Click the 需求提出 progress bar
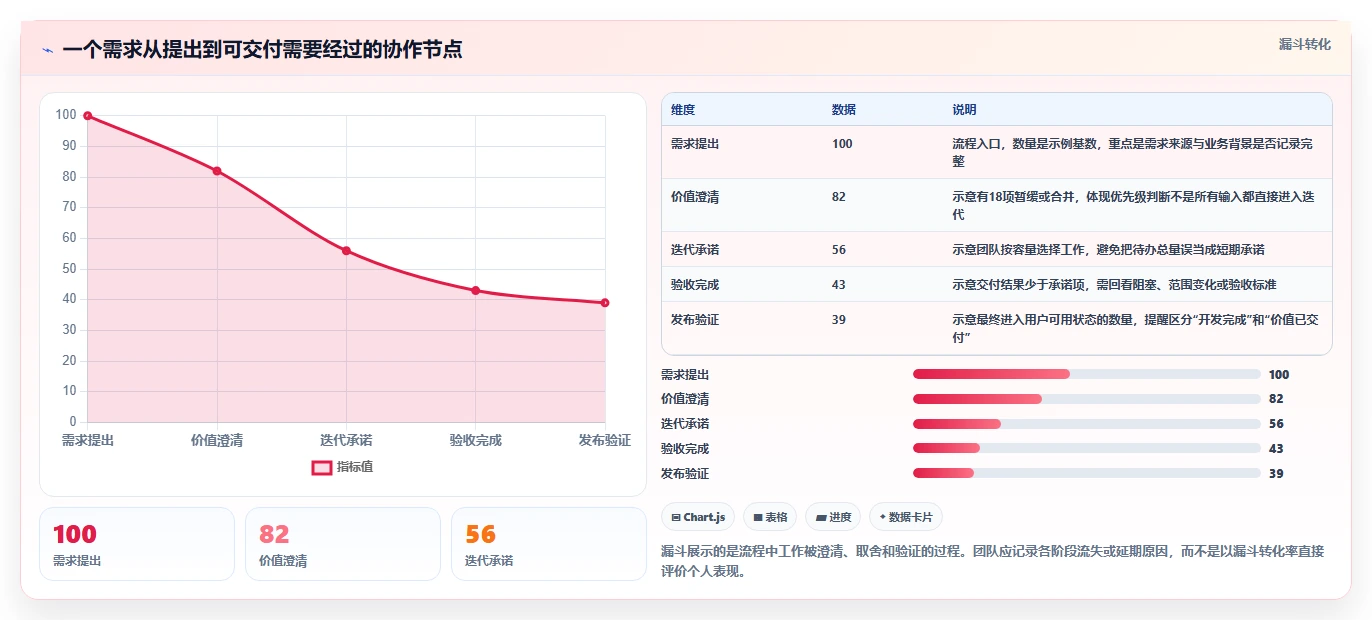The height and width of the screenshot is (620, 1372). click(x=1087, y=374)
